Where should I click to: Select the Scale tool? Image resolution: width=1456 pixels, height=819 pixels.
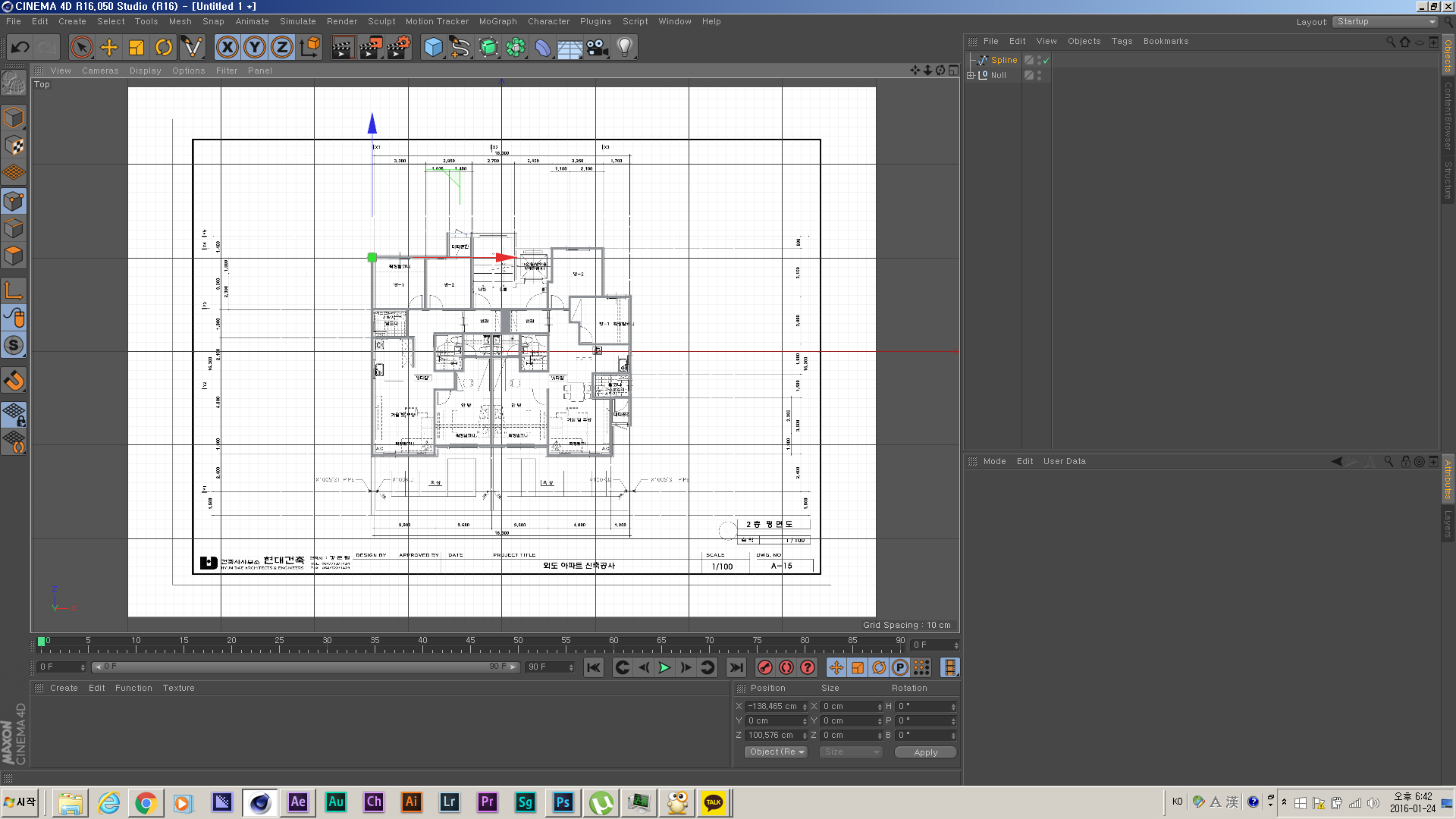click(x=136, y=47)
